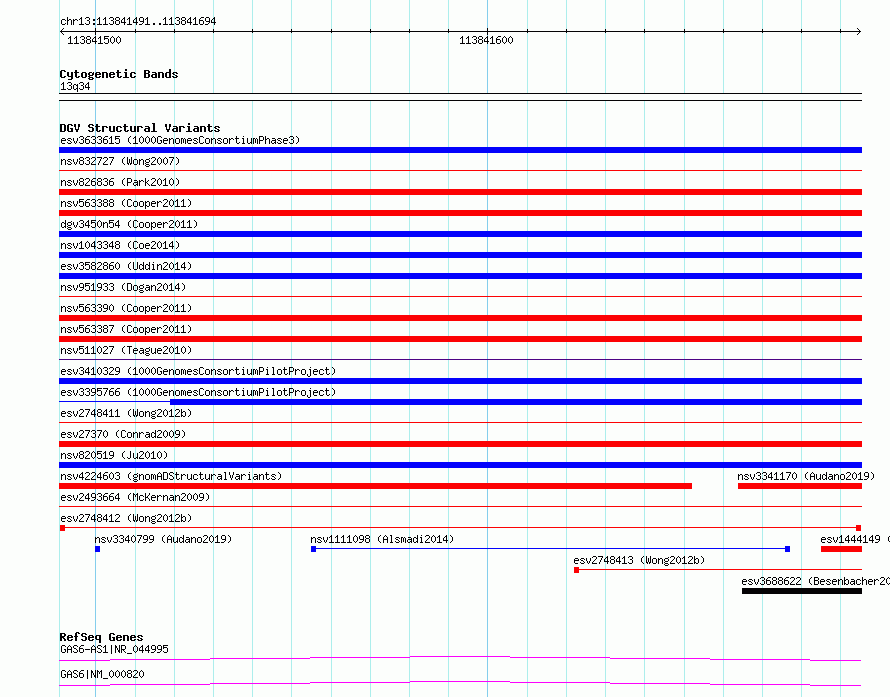Screen dimensions: 890x697
Task: Click the black bar of esv3688622
Action: 801,591
